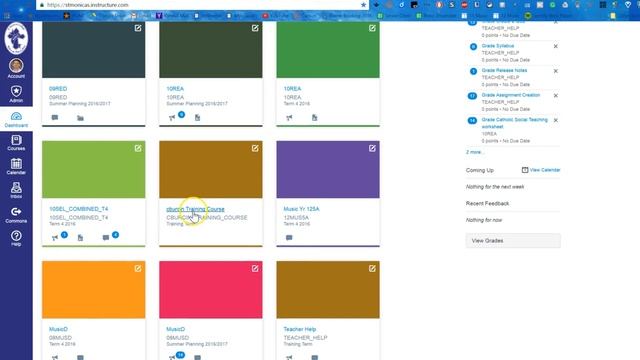Screen dimensions: 640x360
Task: Open discussions on 10SEL_COMBINED_T4 card
Action: [x=106, y=238]
